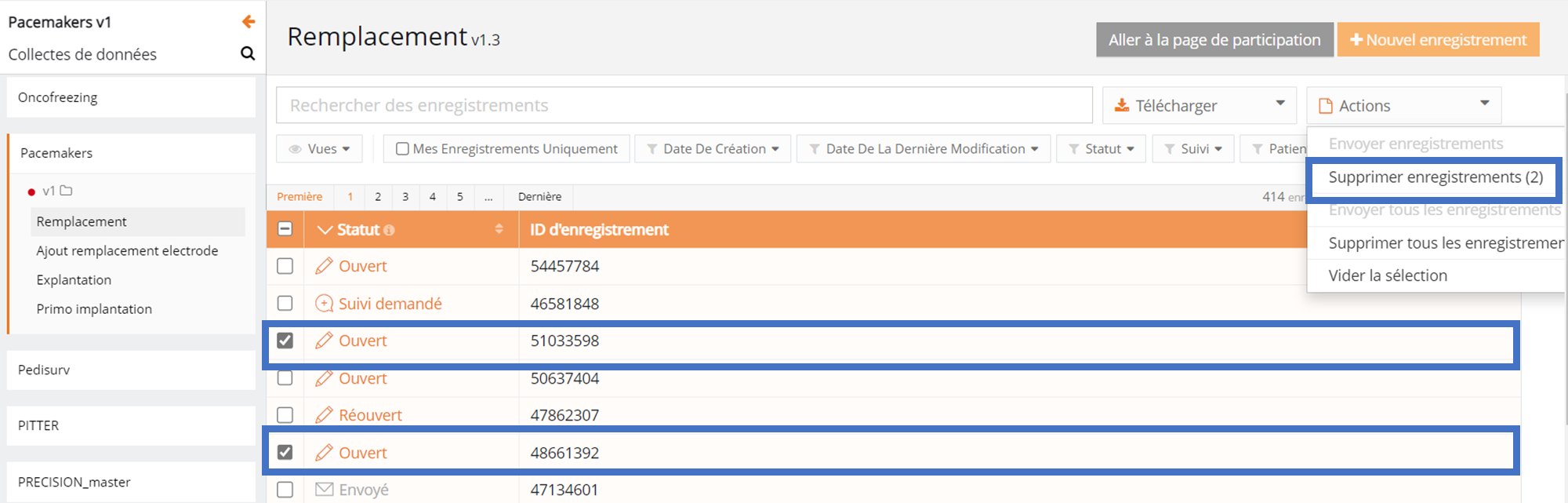Click envelope icon for record 47134601
The width and height of the screenshot is (1568, 503).
click(324, 490)
